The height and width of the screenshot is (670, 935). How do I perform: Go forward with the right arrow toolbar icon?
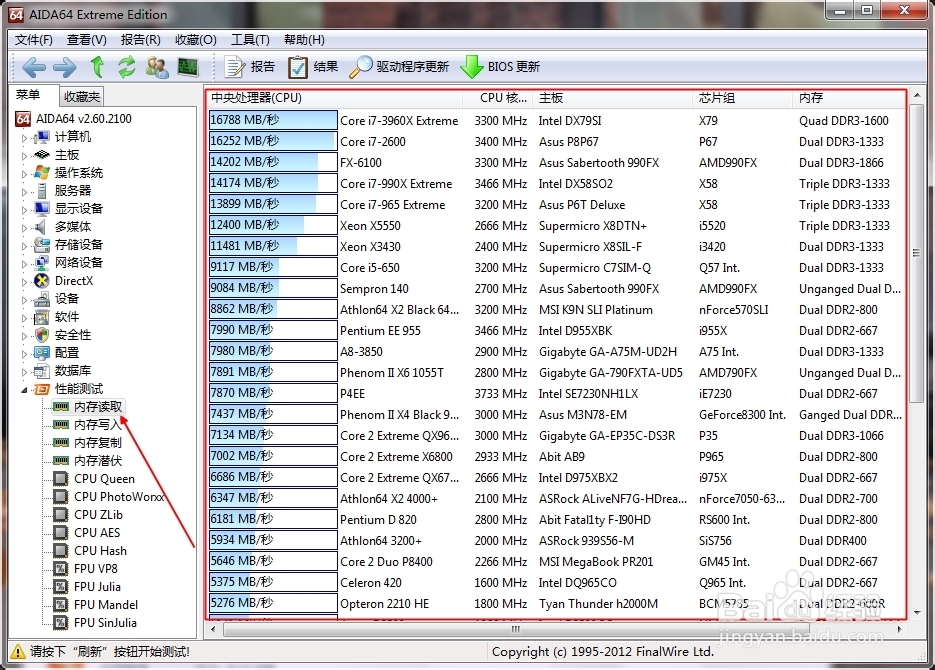tap(65, 67)
